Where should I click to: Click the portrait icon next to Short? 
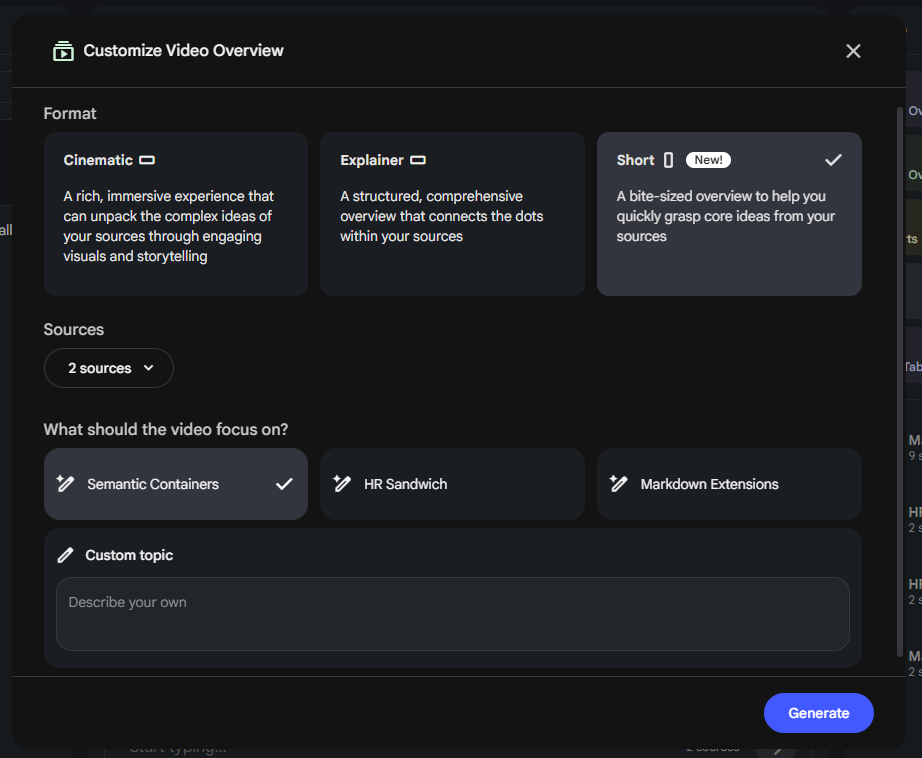(668, 160)
